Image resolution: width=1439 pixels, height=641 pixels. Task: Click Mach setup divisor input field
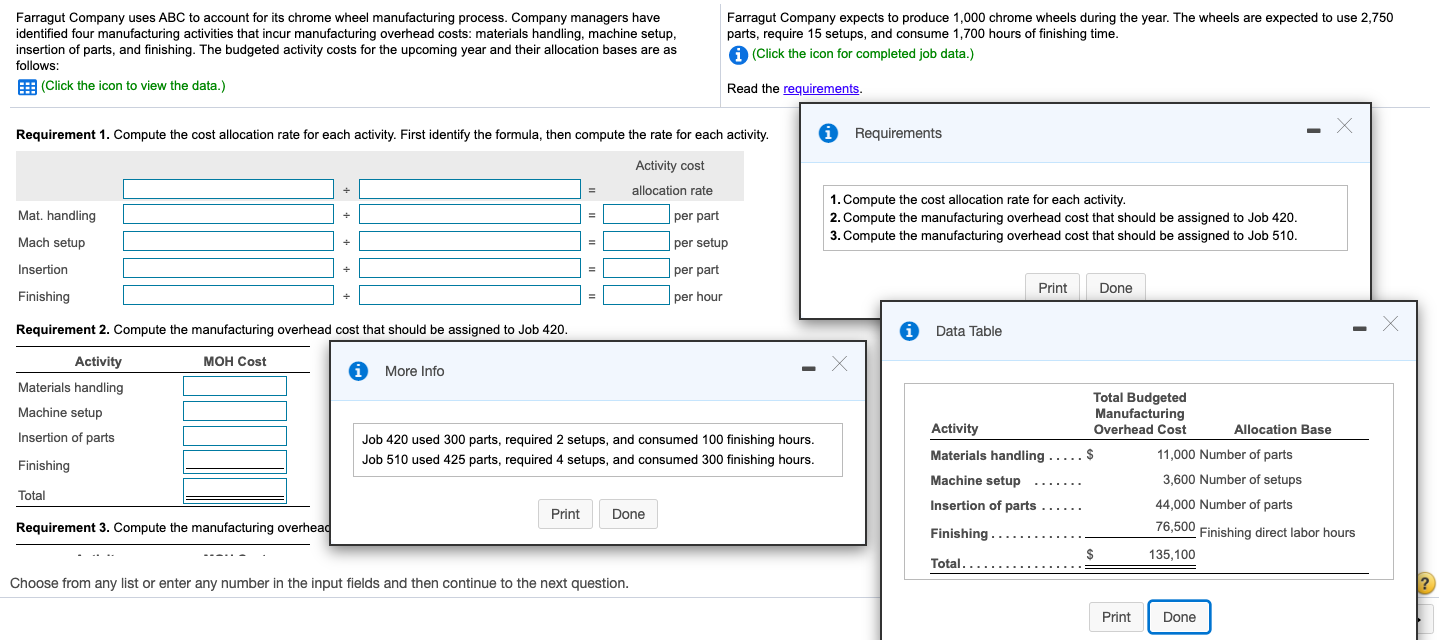(x=470, y=241)
